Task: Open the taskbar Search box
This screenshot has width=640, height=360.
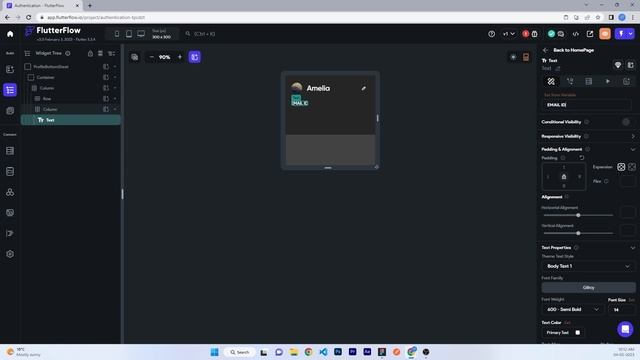Action: [x=240, y=352]
